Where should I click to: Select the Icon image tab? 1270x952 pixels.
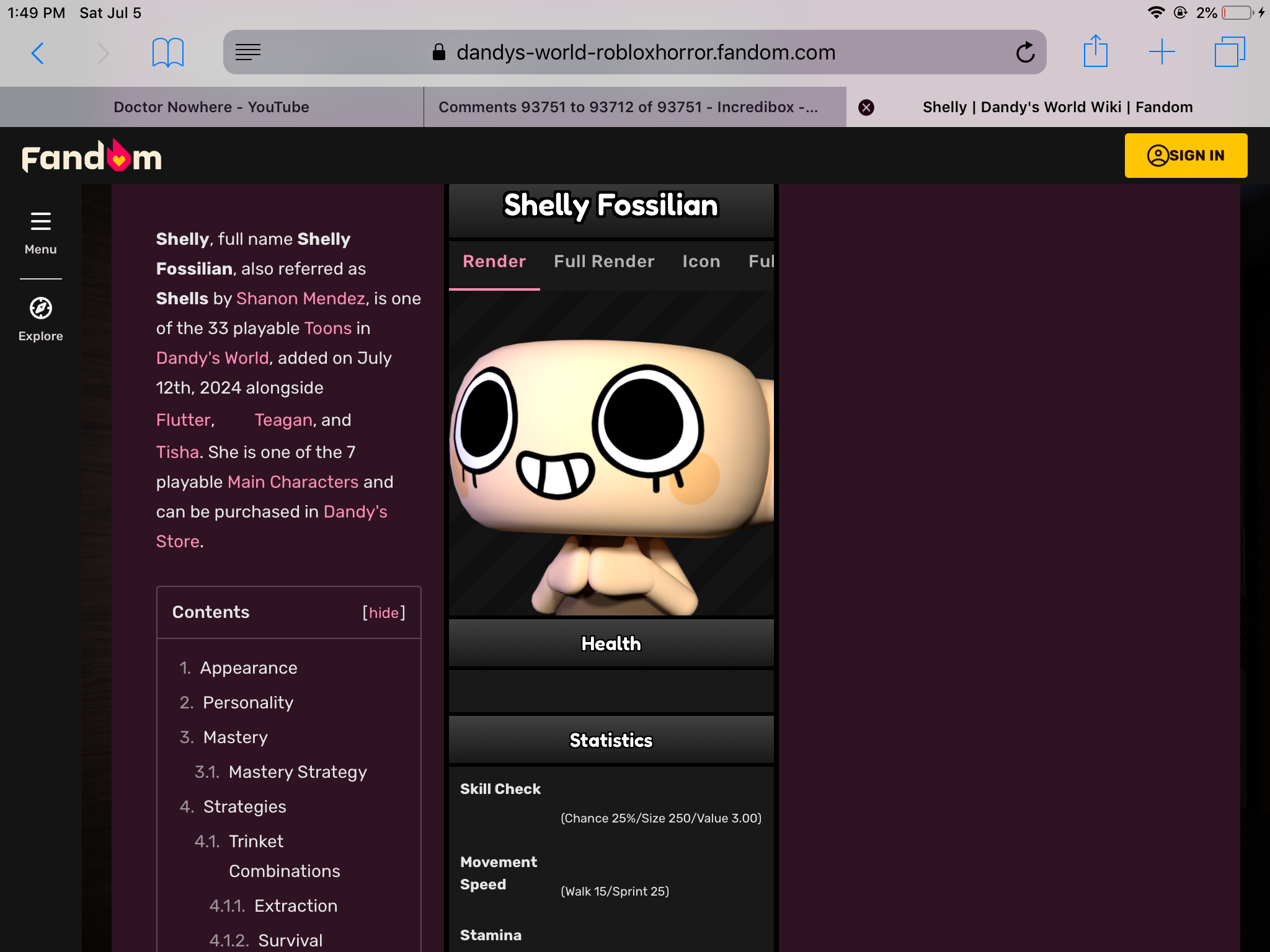[701, 262]
